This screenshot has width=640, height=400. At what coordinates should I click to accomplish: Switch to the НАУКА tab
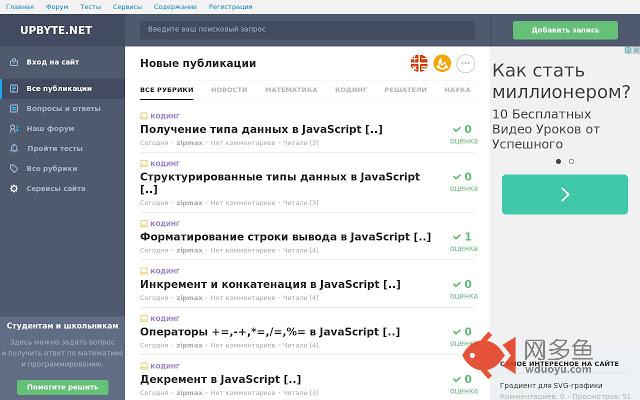[457, 89]
